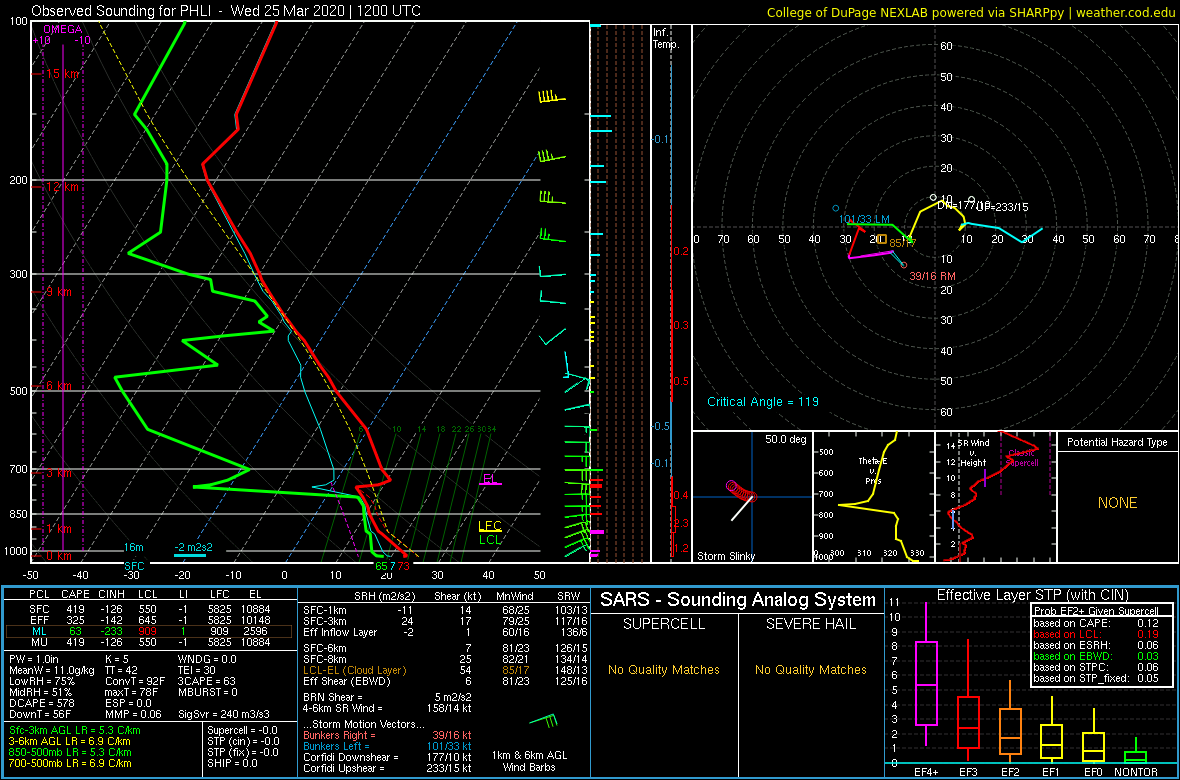Screen dimensions: 1180x780
Task: Click No Quality Matches under SEVERE HAIL
Action: coord(810,669)
